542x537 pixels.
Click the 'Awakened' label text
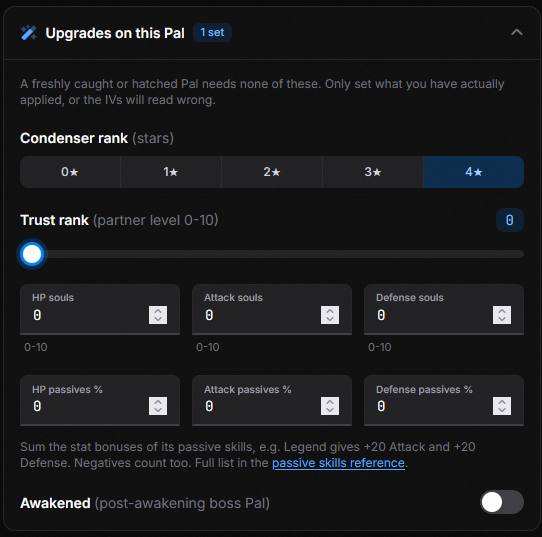[55, 503]
